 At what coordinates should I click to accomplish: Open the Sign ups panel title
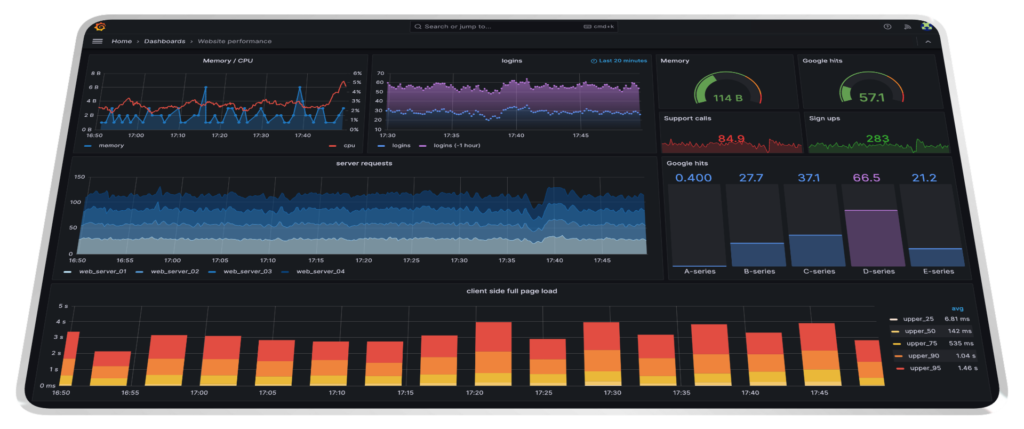[825, 119]
